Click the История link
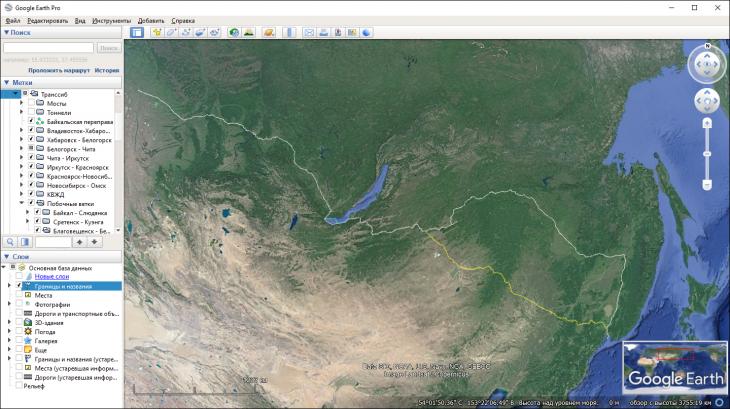The height and width of the screenshot is (409, 730). coord(107,70)
